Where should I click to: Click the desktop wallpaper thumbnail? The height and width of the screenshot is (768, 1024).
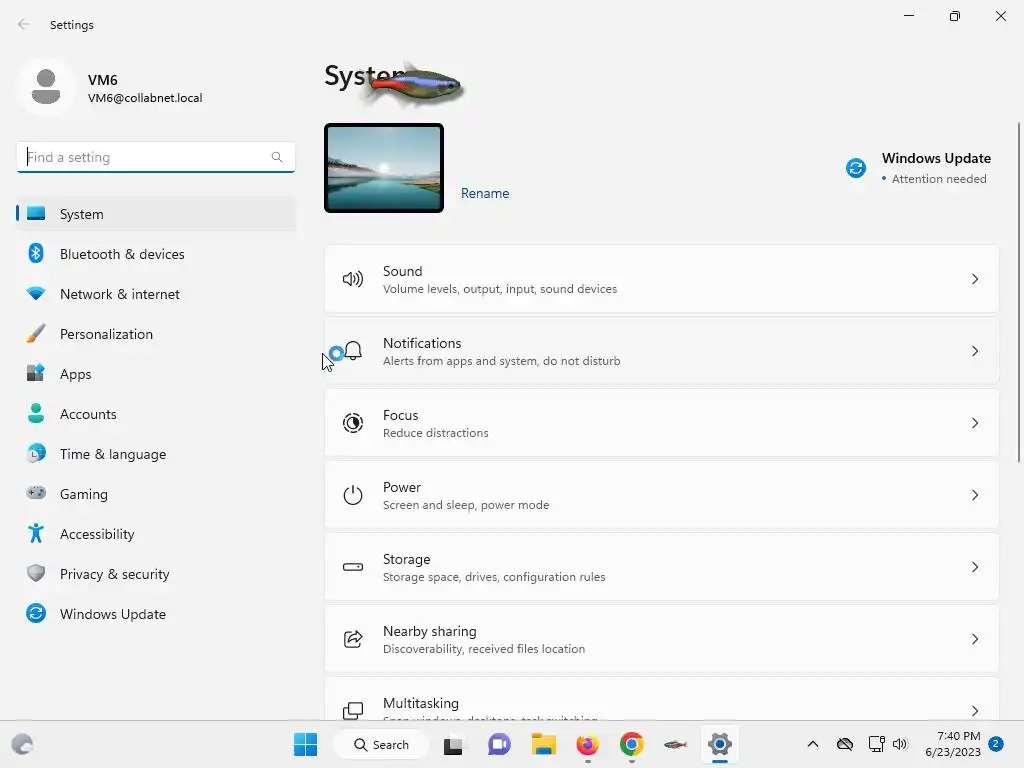click(384, 168)
